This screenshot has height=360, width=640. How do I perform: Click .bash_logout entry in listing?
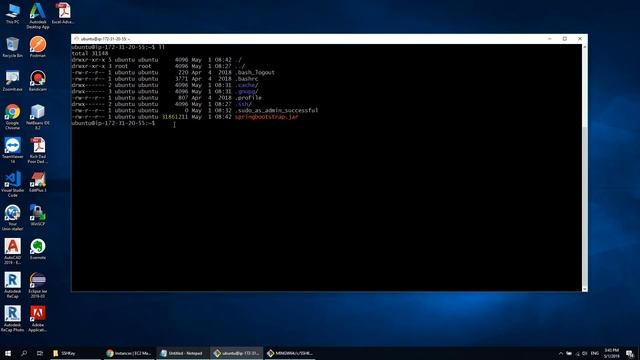(x=255, y=72)
